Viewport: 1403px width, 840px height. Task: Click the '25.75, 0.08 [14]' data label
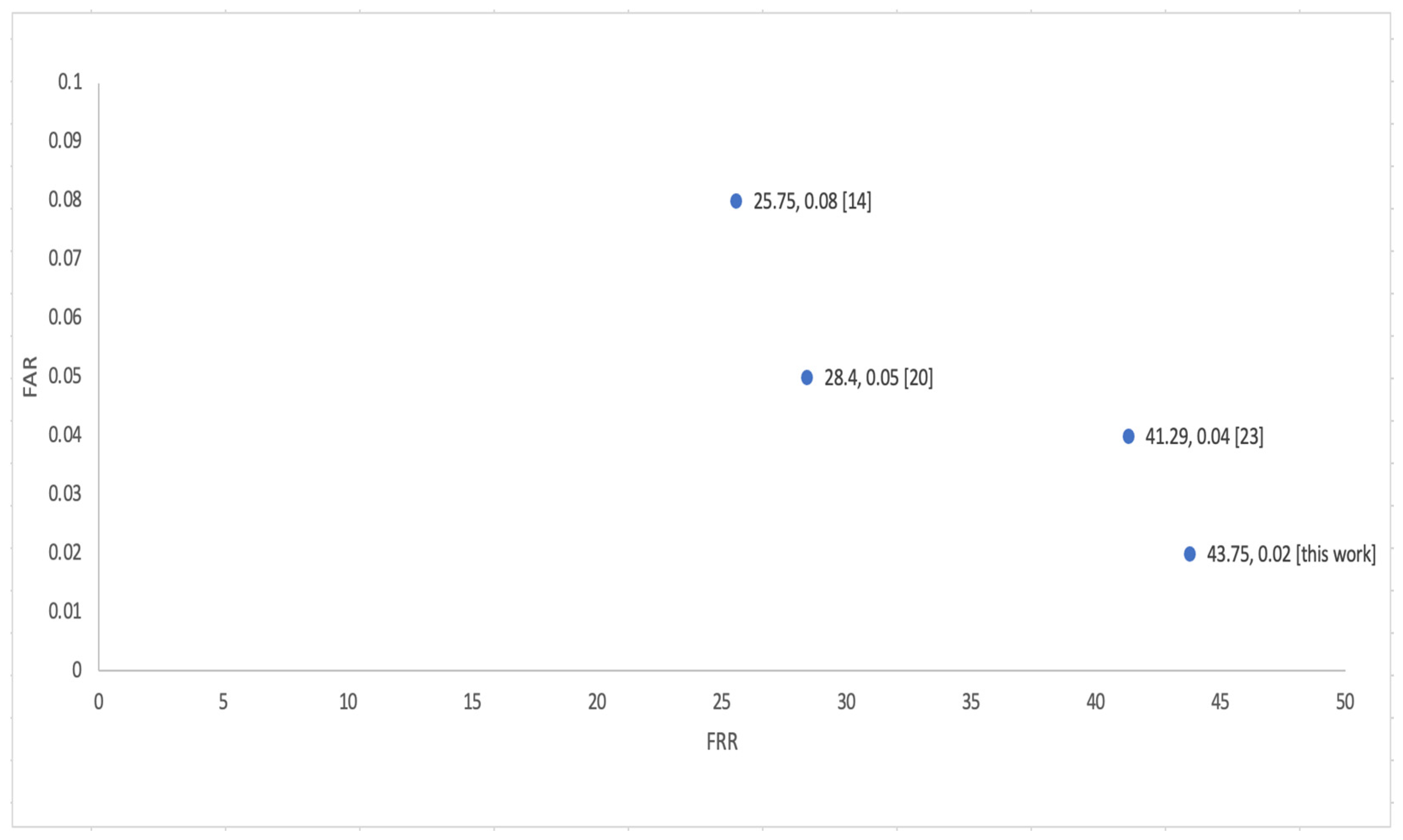click(x=812, y=201)
